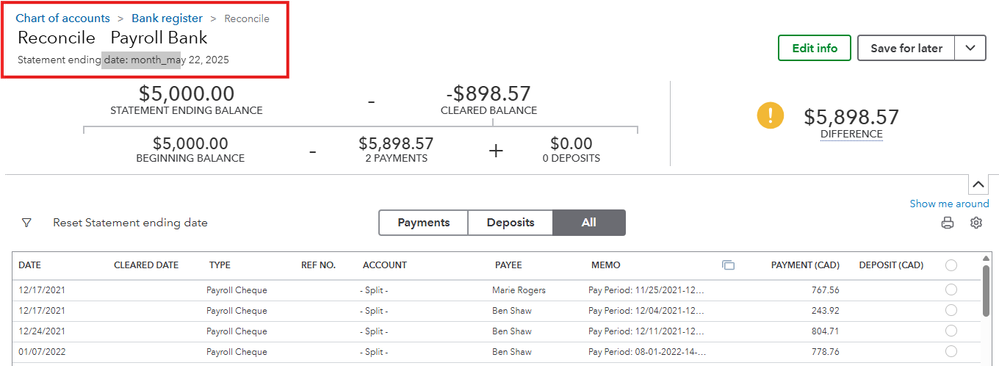This screenshot has height=366, width=999.
Task: Mark Ben Shaw 804.71 payment as cleared
Action: [x=951, y=331]
